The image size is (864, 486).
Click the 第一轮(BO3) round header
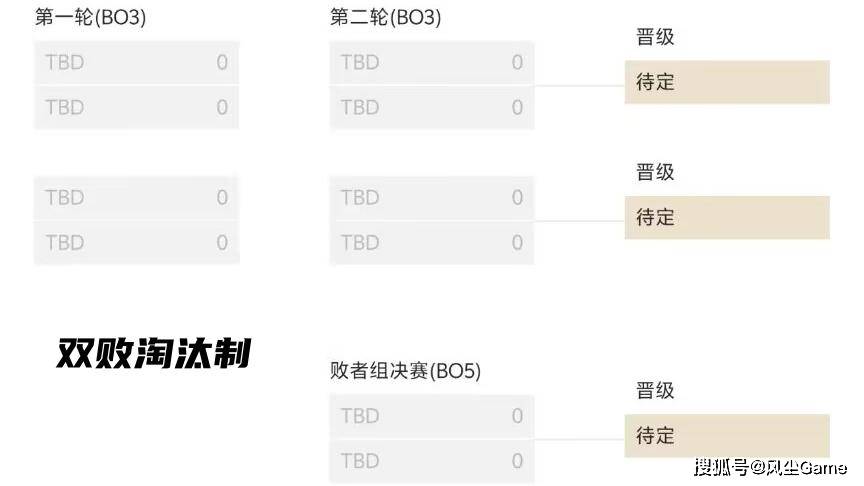click(90, 18)
